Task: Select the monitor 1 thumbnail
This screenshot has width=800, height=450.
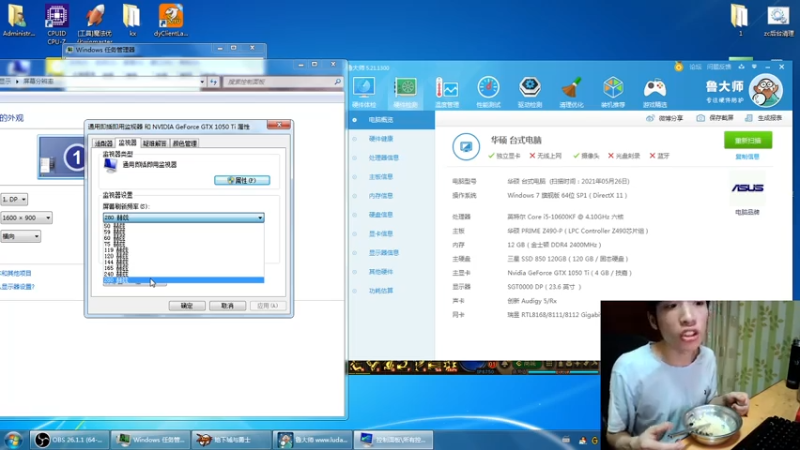Action: (62, 157)
